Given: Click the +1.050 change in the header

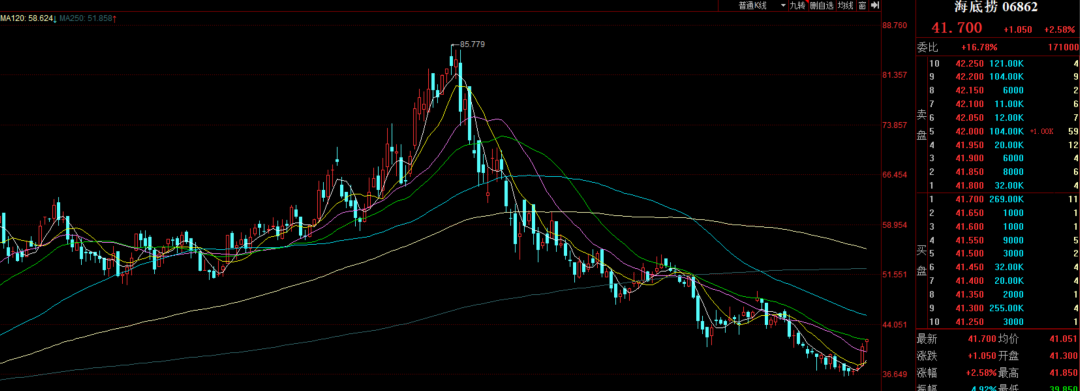Looking at the screenshot, I should (x=1017, y=30).
